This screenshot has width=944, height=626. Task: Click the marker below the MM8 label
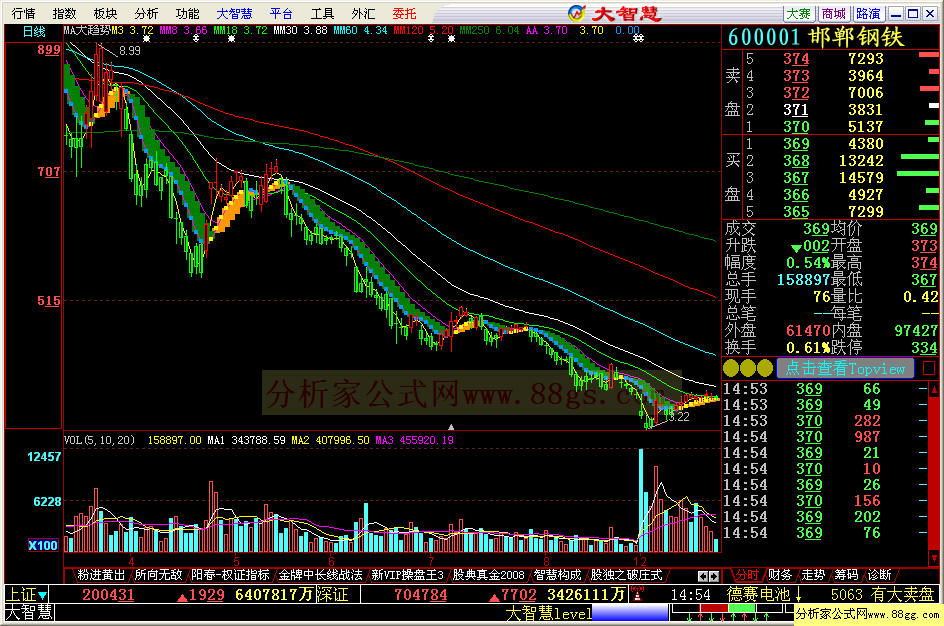point(196,39)
